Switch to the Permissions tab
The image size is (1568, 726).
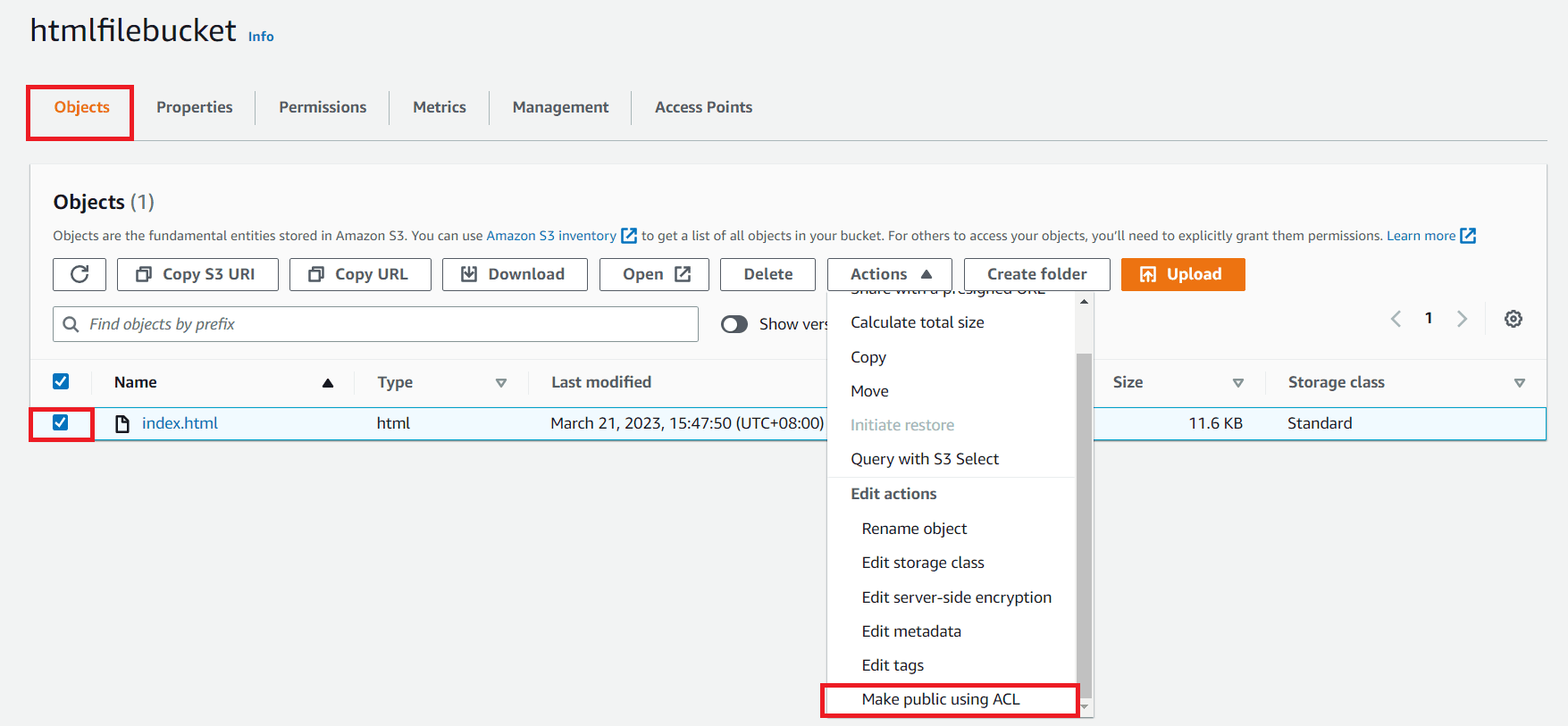click(323, 107)
